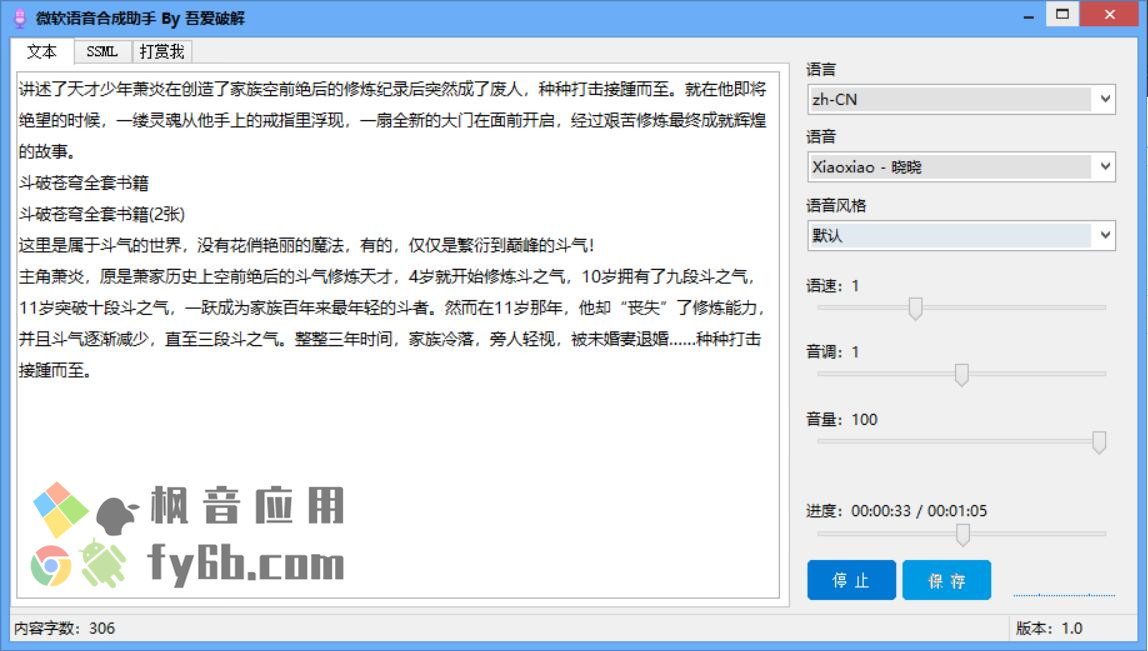Click the 保存 save button
Viewport: 1148px width, 651px height.
tap(947, 580)
